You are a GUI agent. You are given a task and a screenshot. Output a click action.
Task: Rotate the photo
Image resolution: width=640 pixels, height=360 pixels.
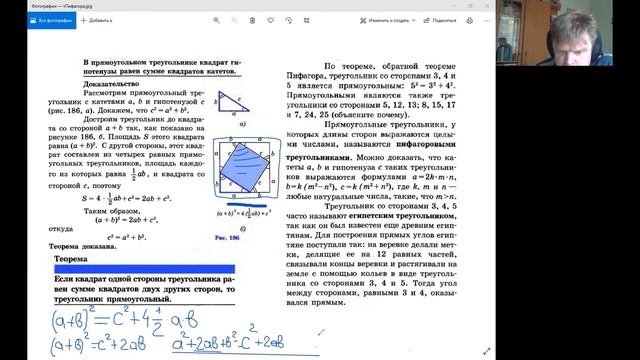(289, 20)
